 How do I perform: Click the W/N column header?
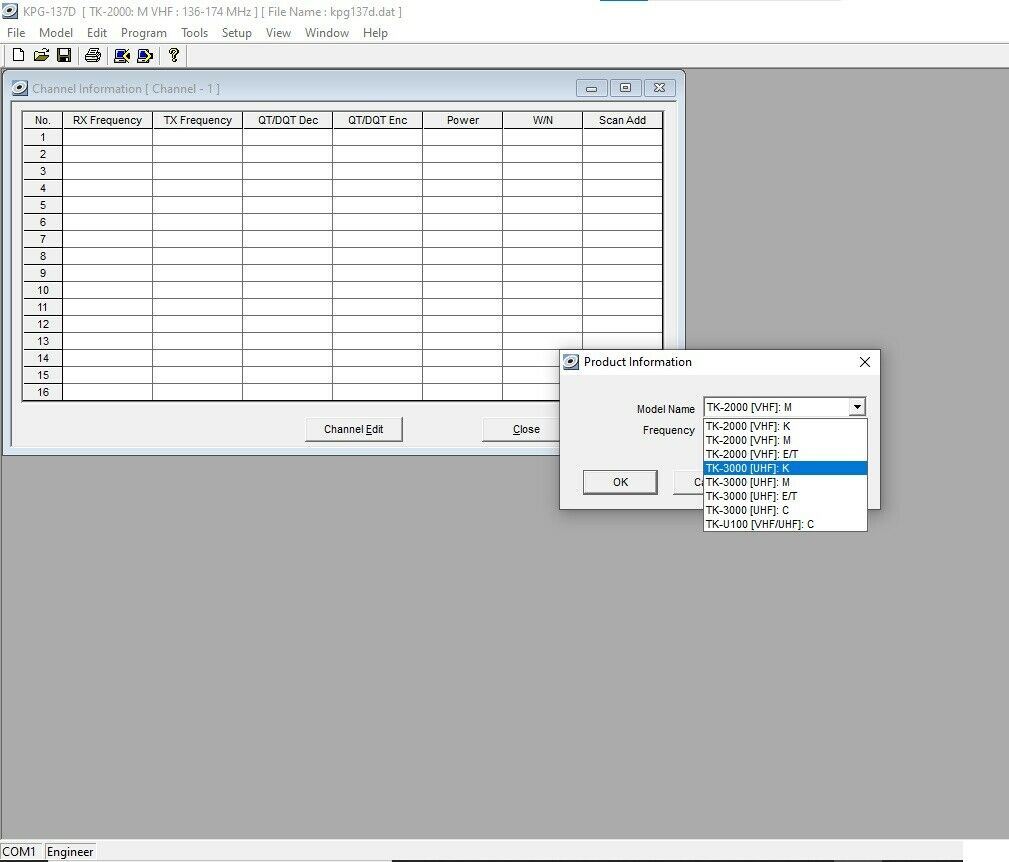coord(542,120)
